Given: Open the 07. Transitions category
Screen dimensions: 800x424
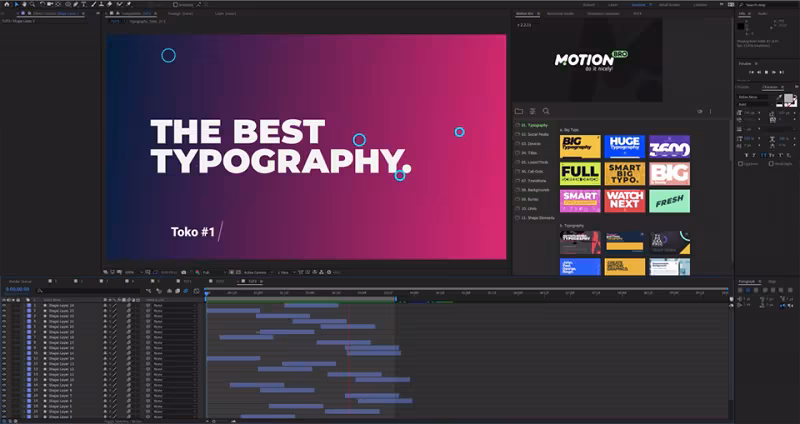Looking at the screenshot, I should tap(534, 181).
